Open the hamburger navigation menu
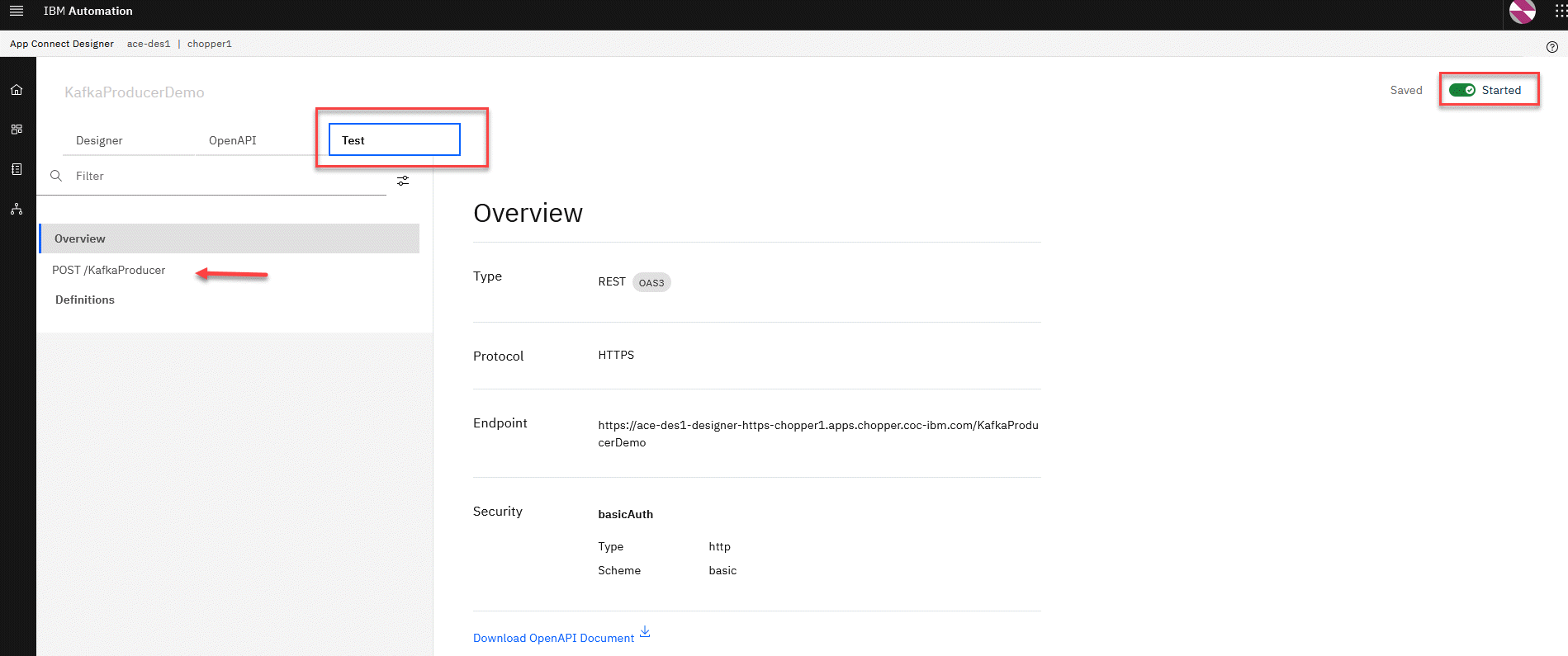Screen dimensions: 1568x656 click(17, 11)
